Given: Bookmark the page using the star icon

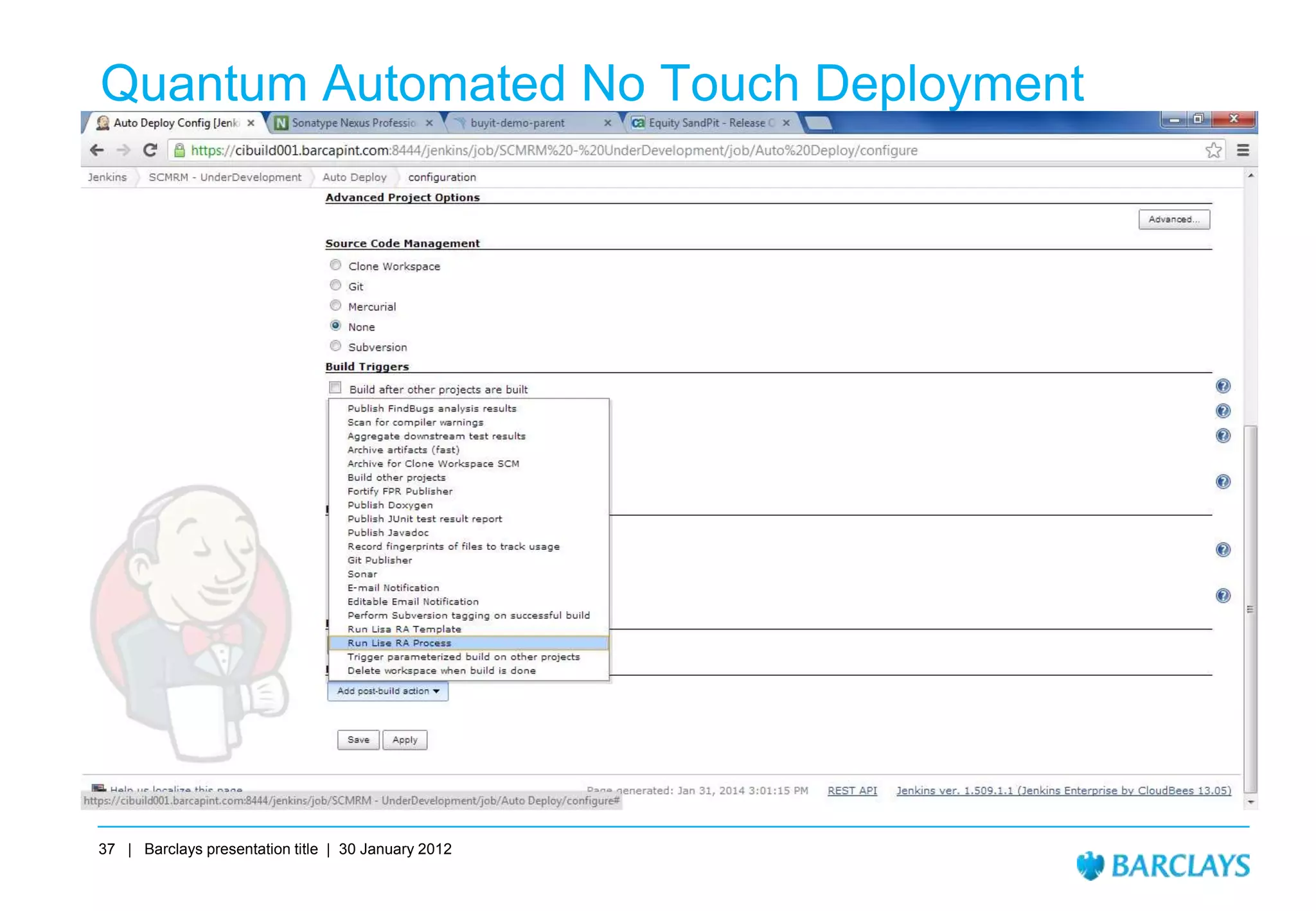Looking at the screenshot, I should pyautogui.click(x=1213, y=150).
